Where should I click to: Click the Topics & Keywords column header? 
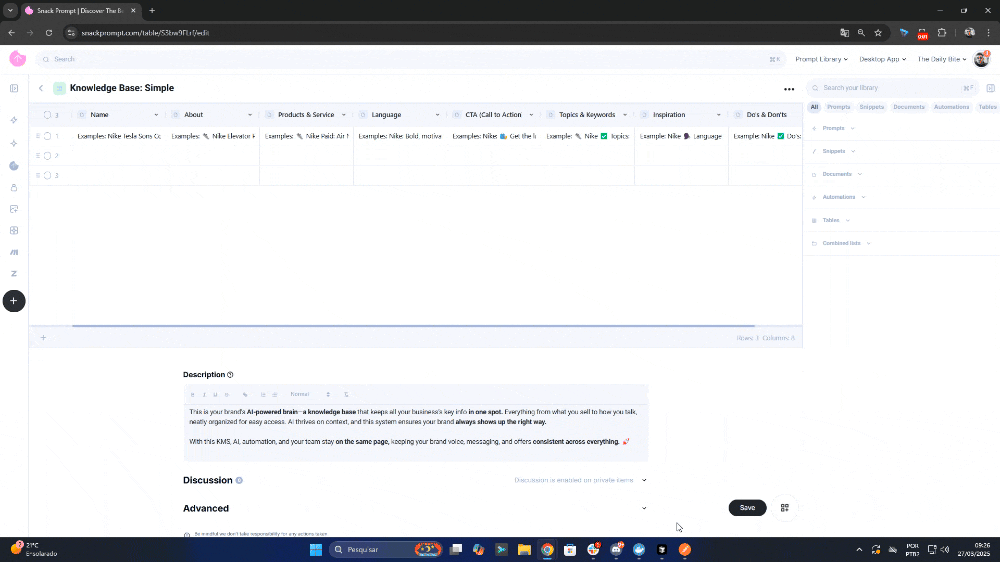click(x=587, y=115)
